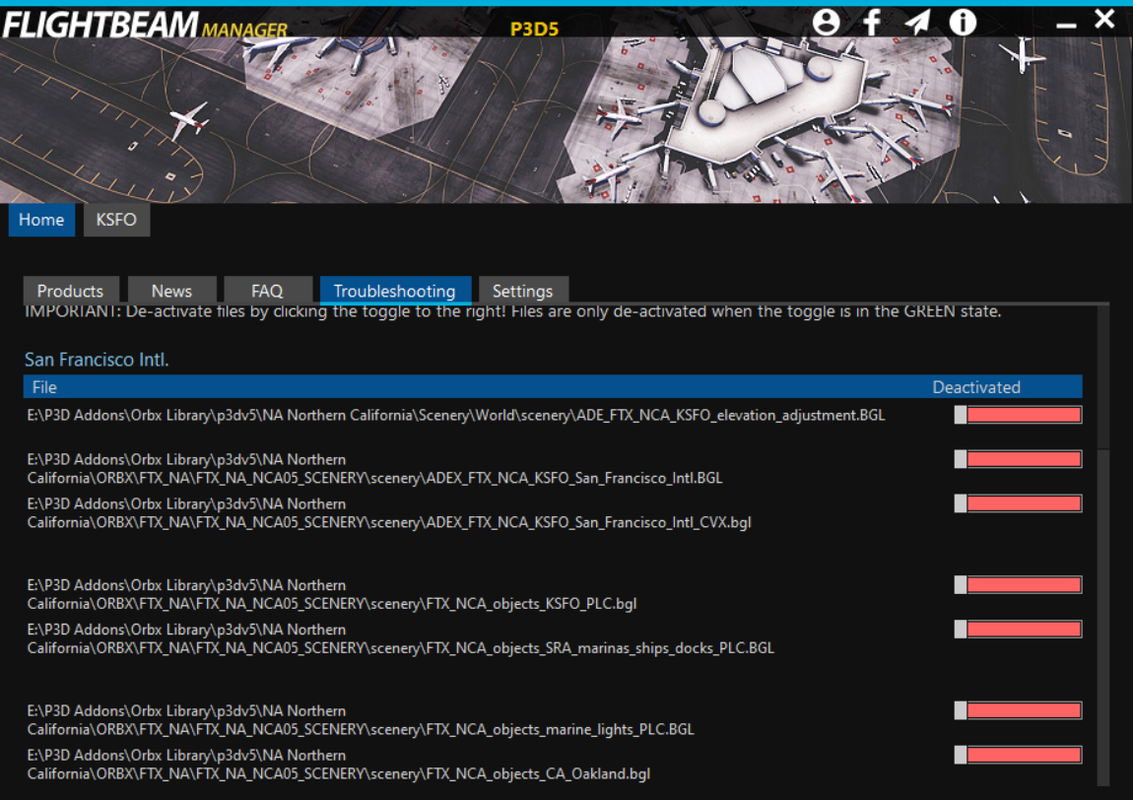Minimize the Flightbeam Manager window
1133x800 pixels.
coord(1066,26)
